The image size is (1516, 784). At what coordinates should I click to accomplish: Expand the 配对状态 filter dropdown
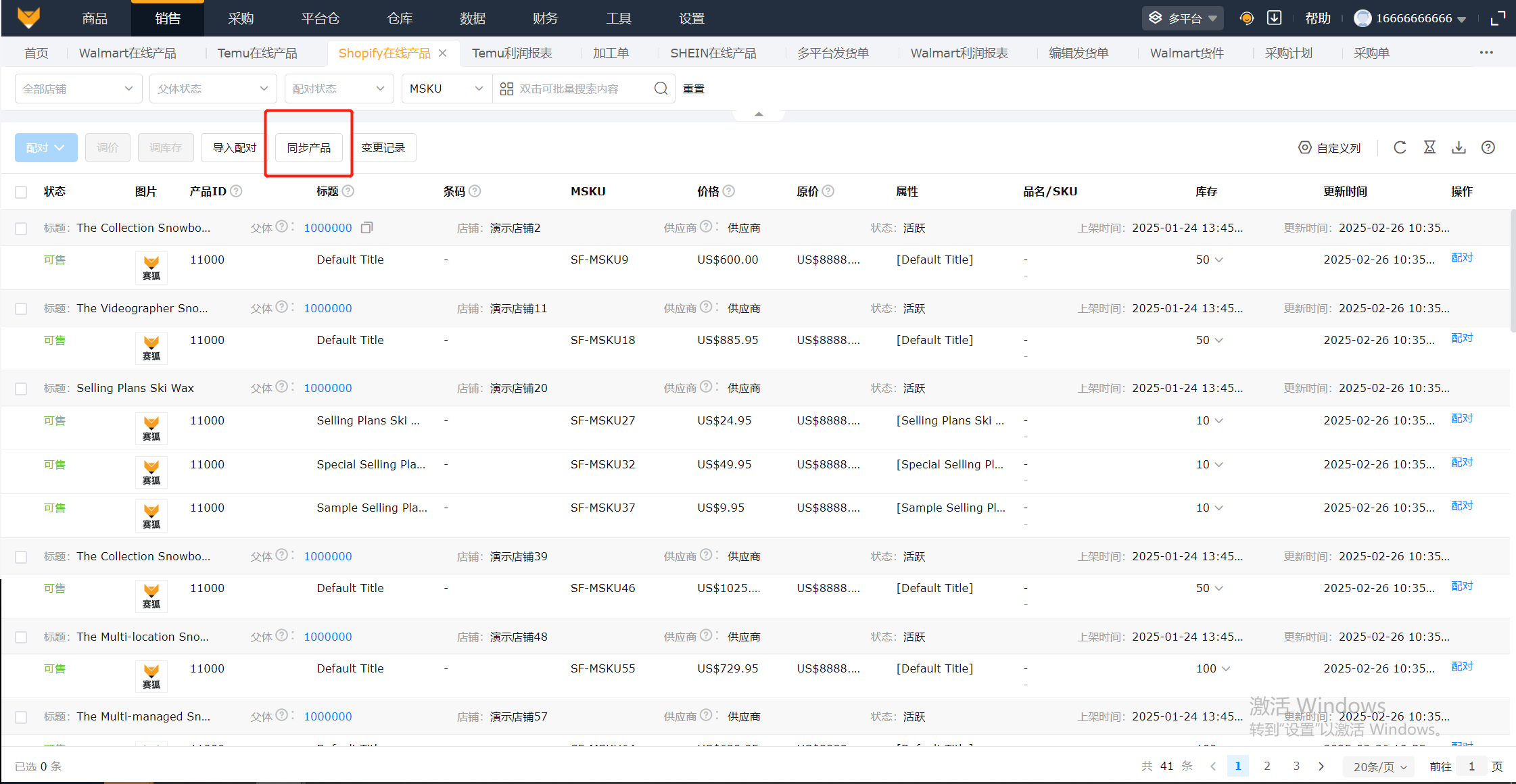[x=338, y=89]
